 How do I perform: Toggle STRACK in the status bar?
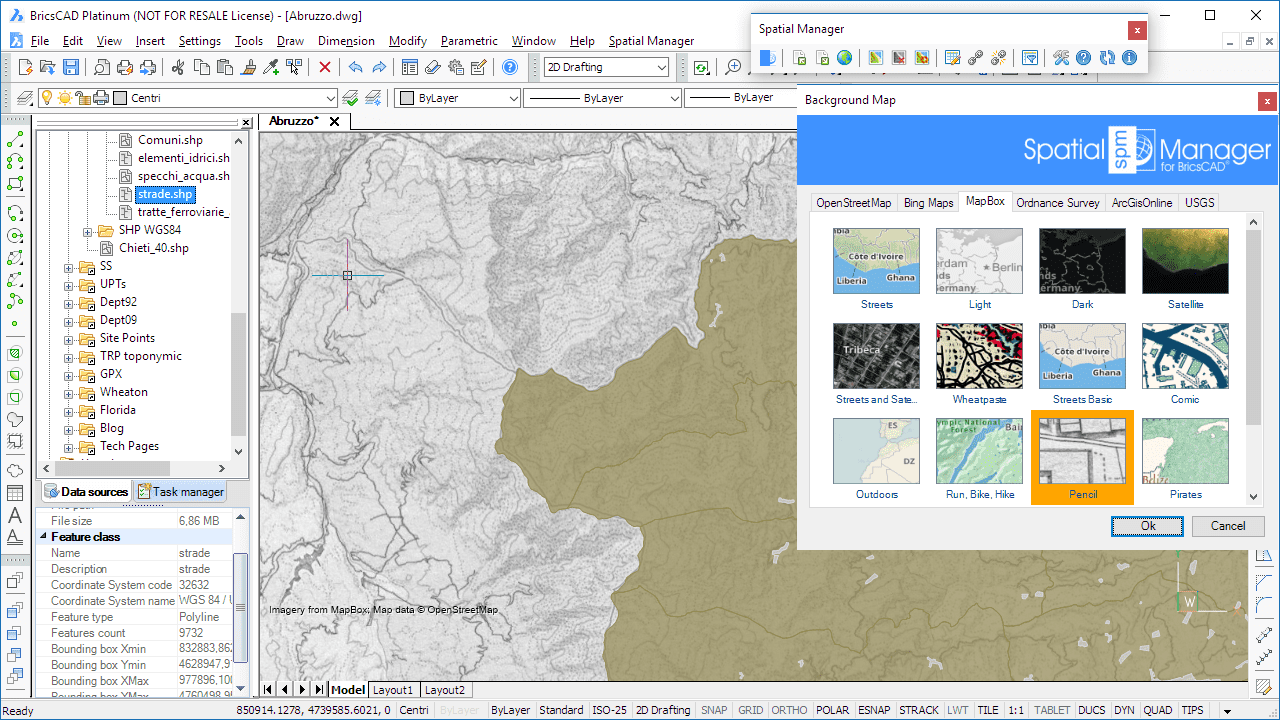click(x=919, y=710)
